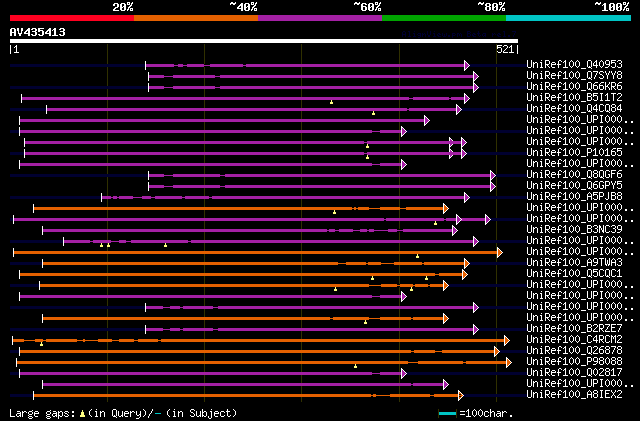Select the UniRef100_P98088 label

(x=574, y=362)
